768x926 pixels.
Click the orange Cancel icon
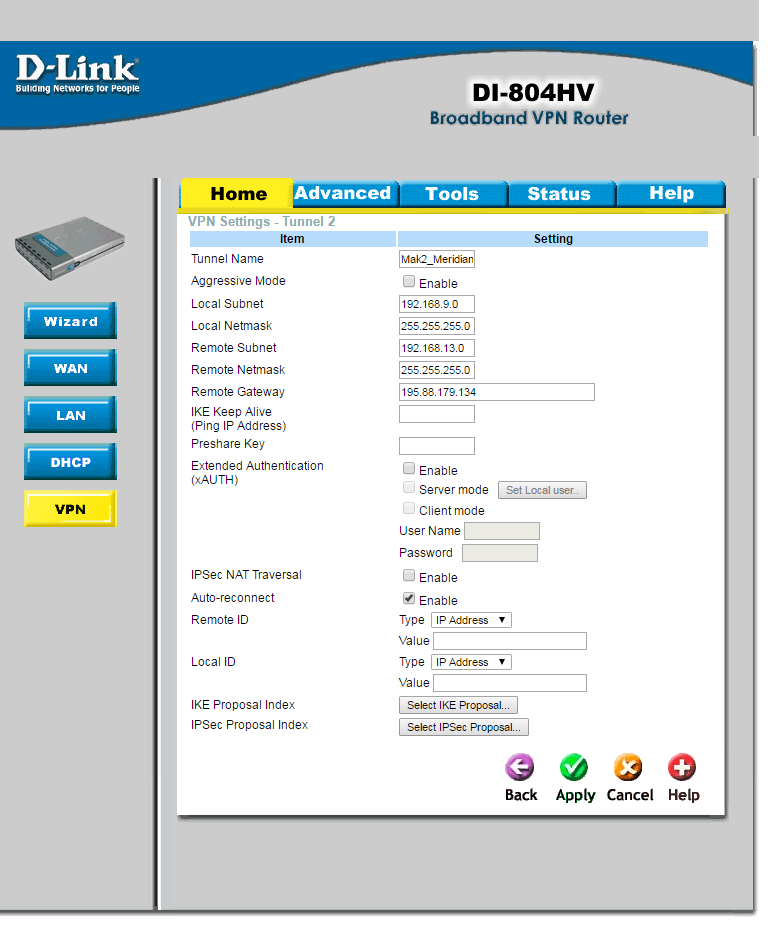click(628, 768)
